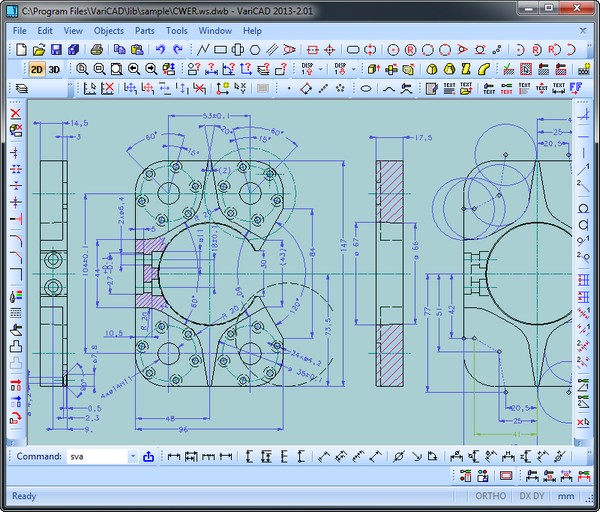This screenshot has height=512, width=600.
Task: Click the mm units button
Action: (569, 496)
